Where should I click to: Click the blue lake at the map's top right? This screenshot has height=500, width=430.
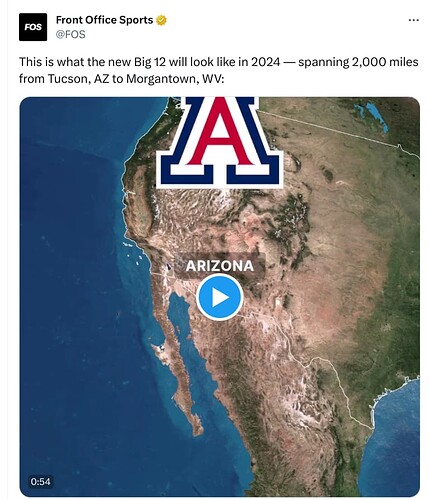[x=376, y=115]
